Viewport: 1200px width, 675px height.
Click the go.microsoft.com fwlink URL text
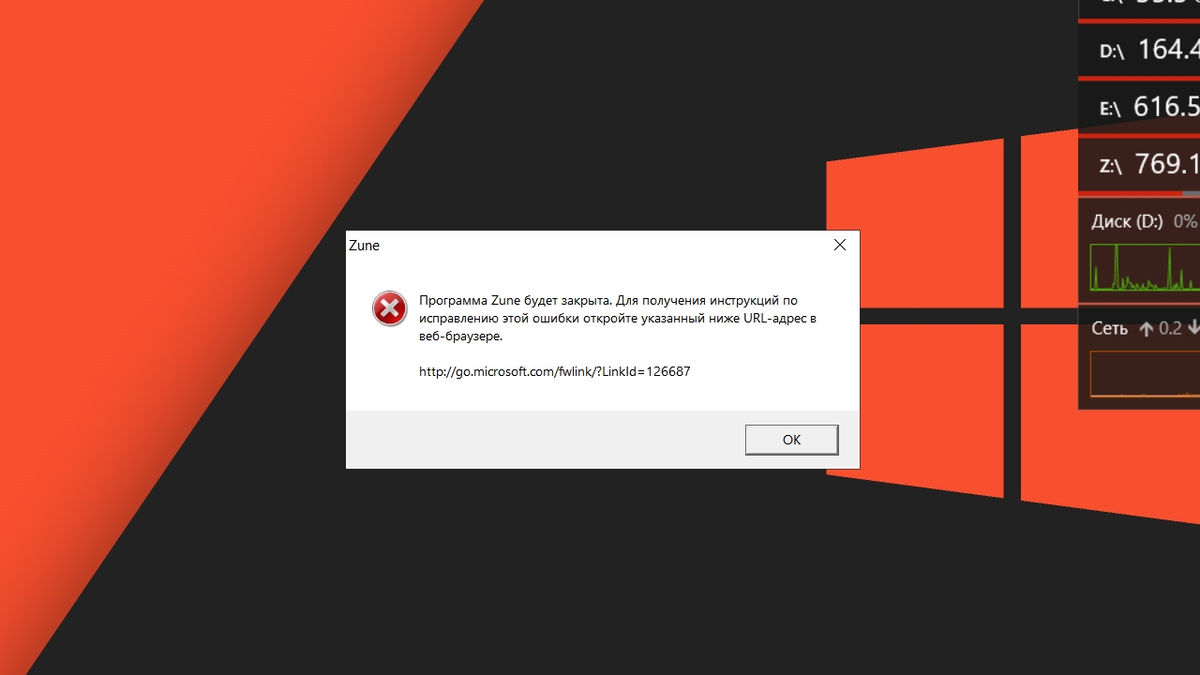(x=554, y=372)
